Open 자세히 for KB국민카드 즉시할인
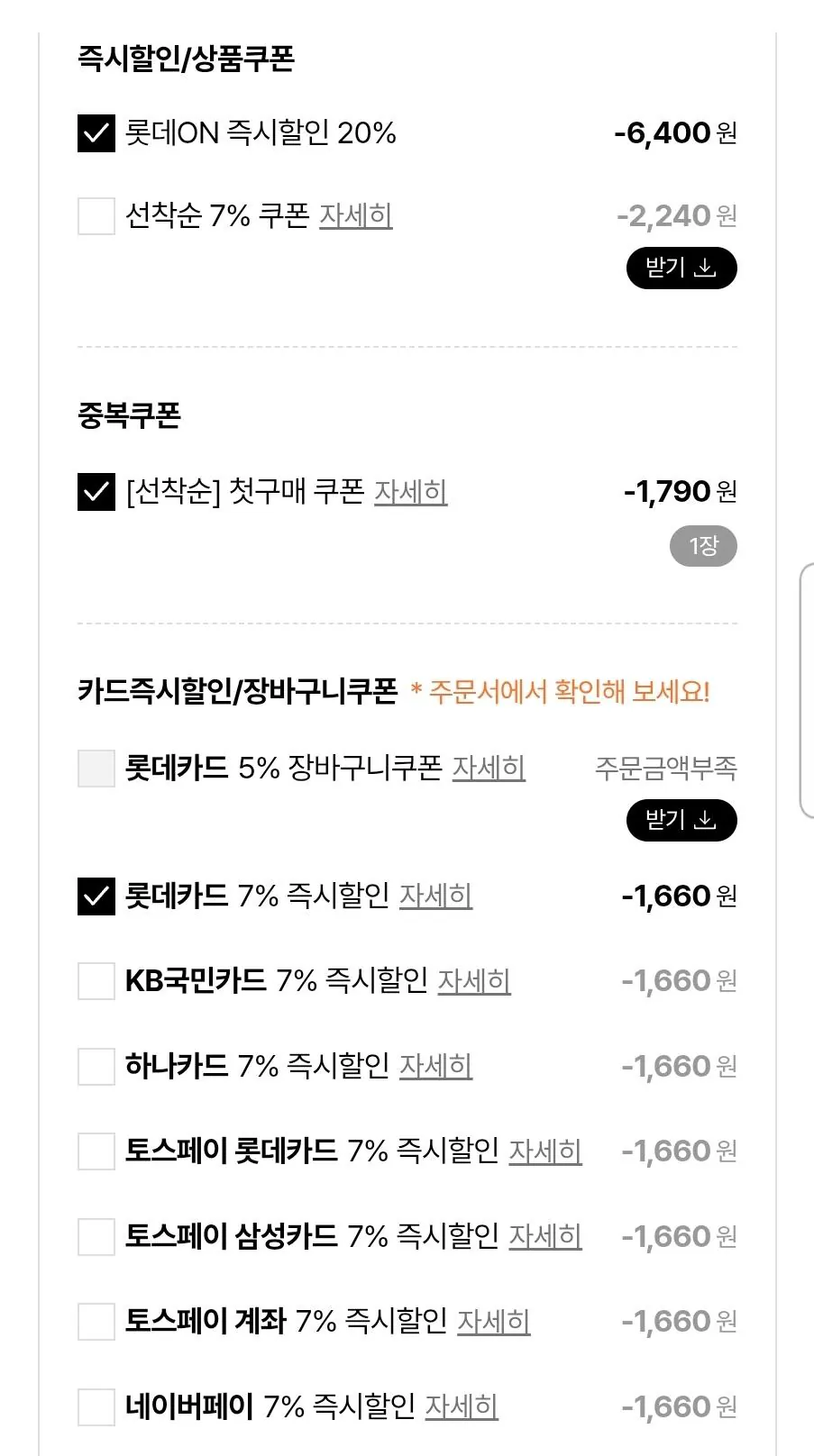Image resolution: width=814 pixels, height=1456 pixels. click(474, 981)
